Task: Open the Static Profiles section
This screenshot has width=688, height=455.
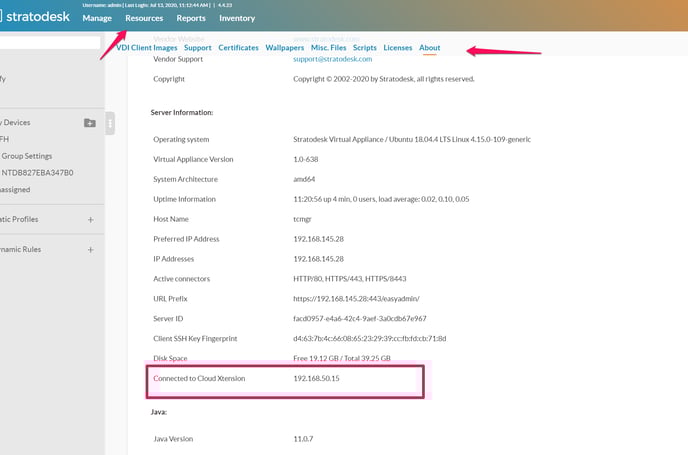Action: [19, 219]
